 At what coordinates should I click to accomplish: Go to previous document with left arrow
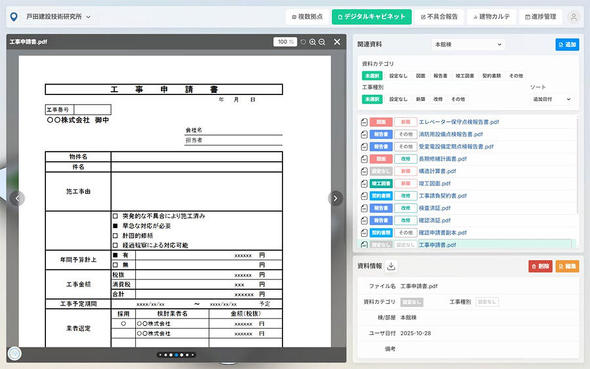17,198
